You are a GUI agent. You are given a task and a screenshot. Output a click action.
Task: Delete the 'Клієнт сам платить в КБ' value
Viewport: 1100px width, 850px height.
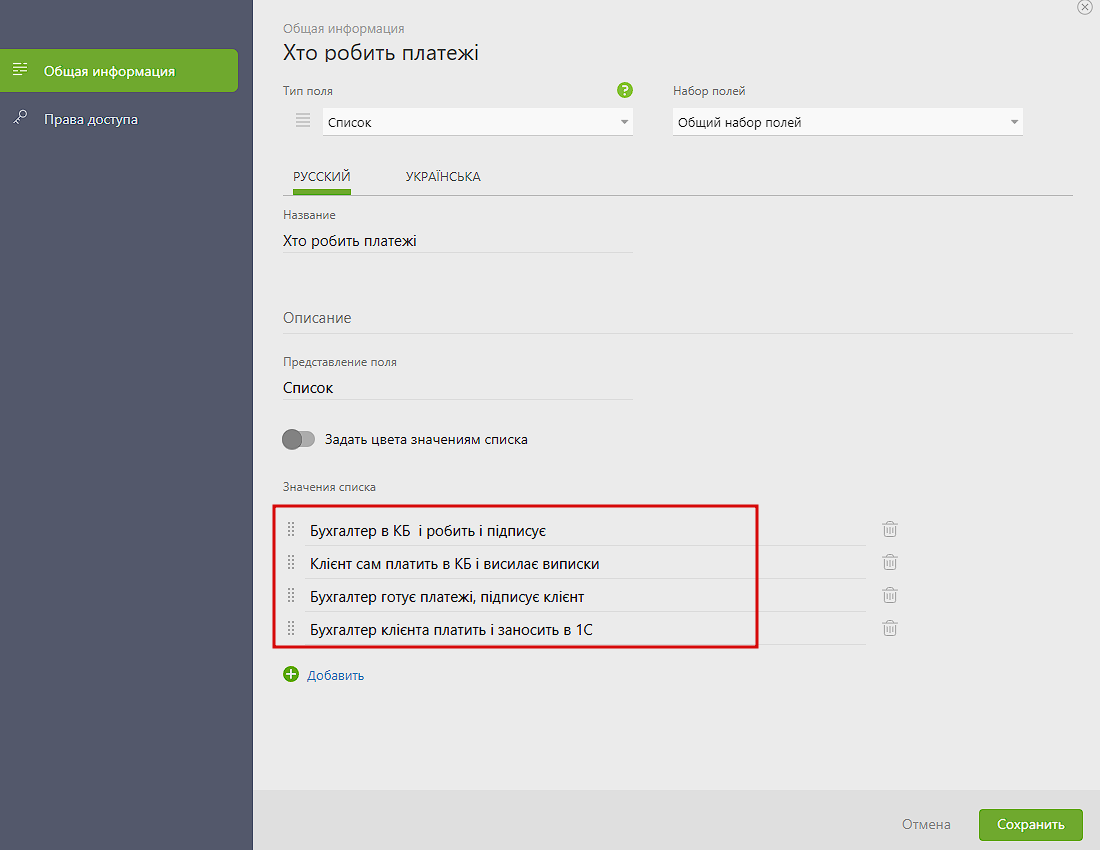pos(890,562)
